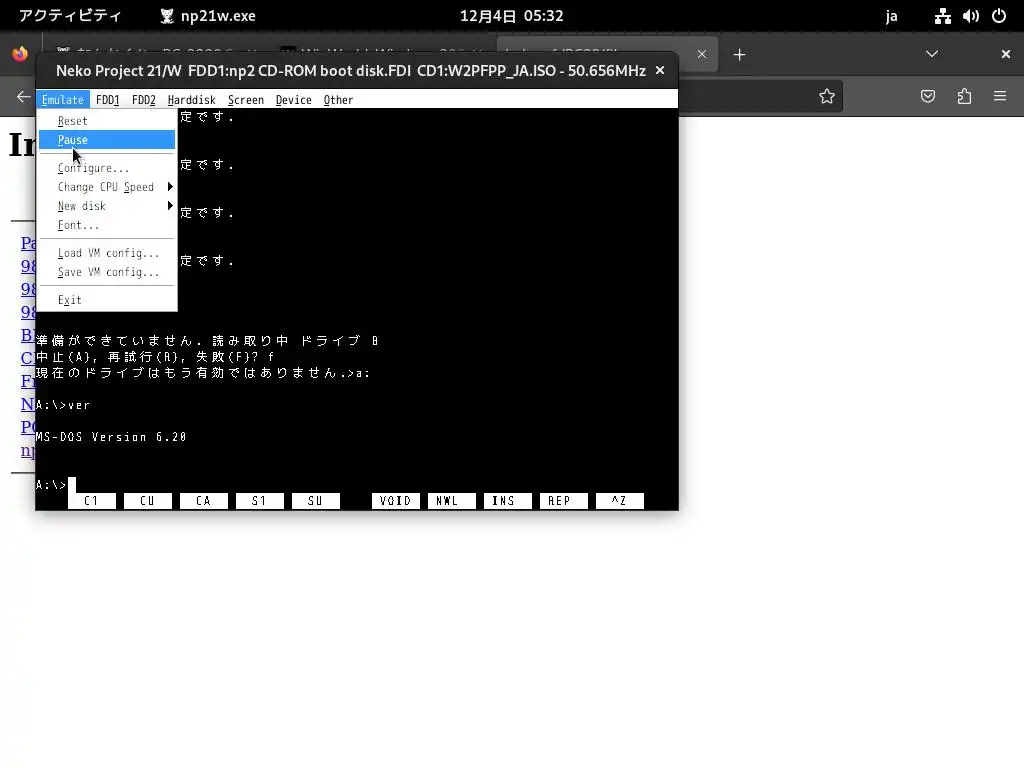This screenshot has height=768, width=1024.
Task: Open Firefox hamburger application menu
Action: pyautogui.click(x=1000, y=97)
